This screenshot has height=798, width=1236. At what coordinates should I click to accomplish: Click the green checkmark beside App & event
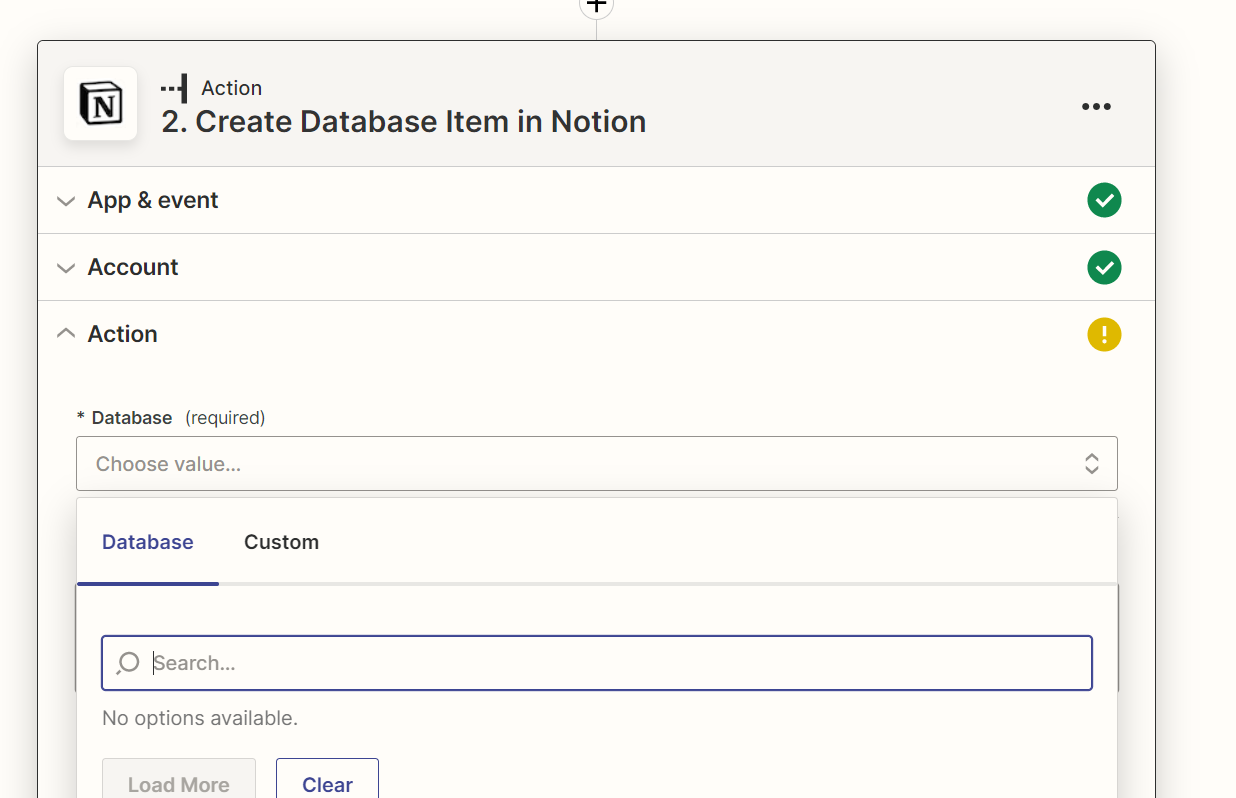[1104, 200]
